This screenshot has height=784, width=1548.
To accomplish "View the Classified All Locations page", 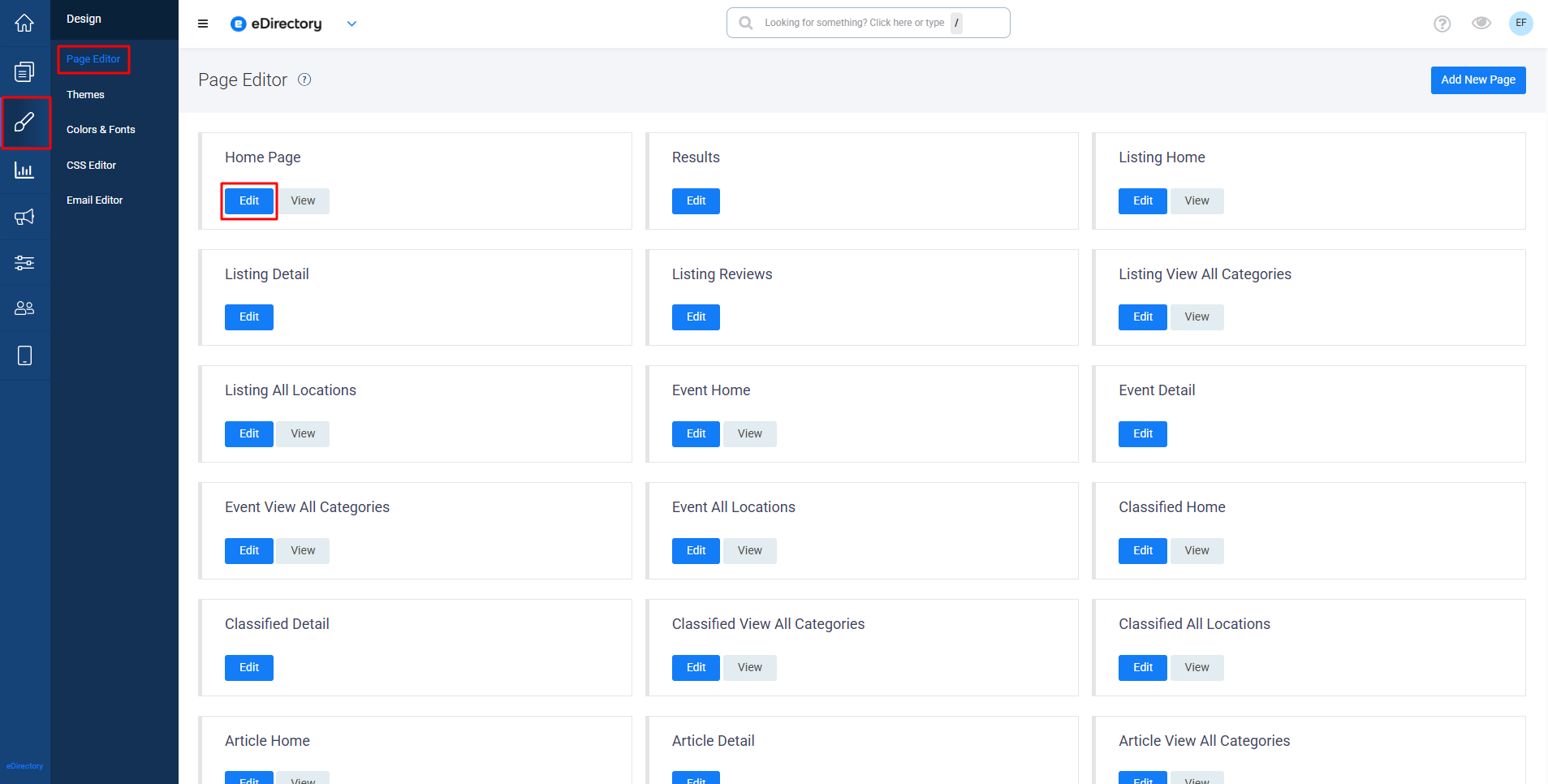I will coord(1197,668).
